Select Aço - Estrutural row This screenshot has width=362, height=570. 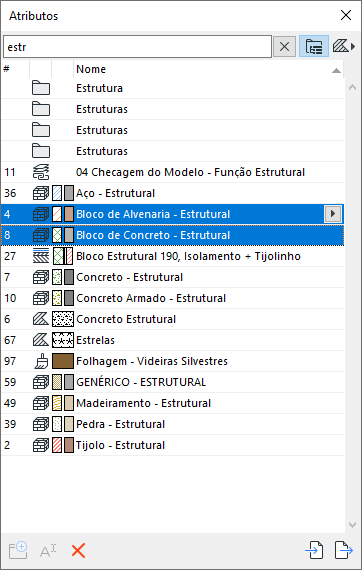pos(173,193)
